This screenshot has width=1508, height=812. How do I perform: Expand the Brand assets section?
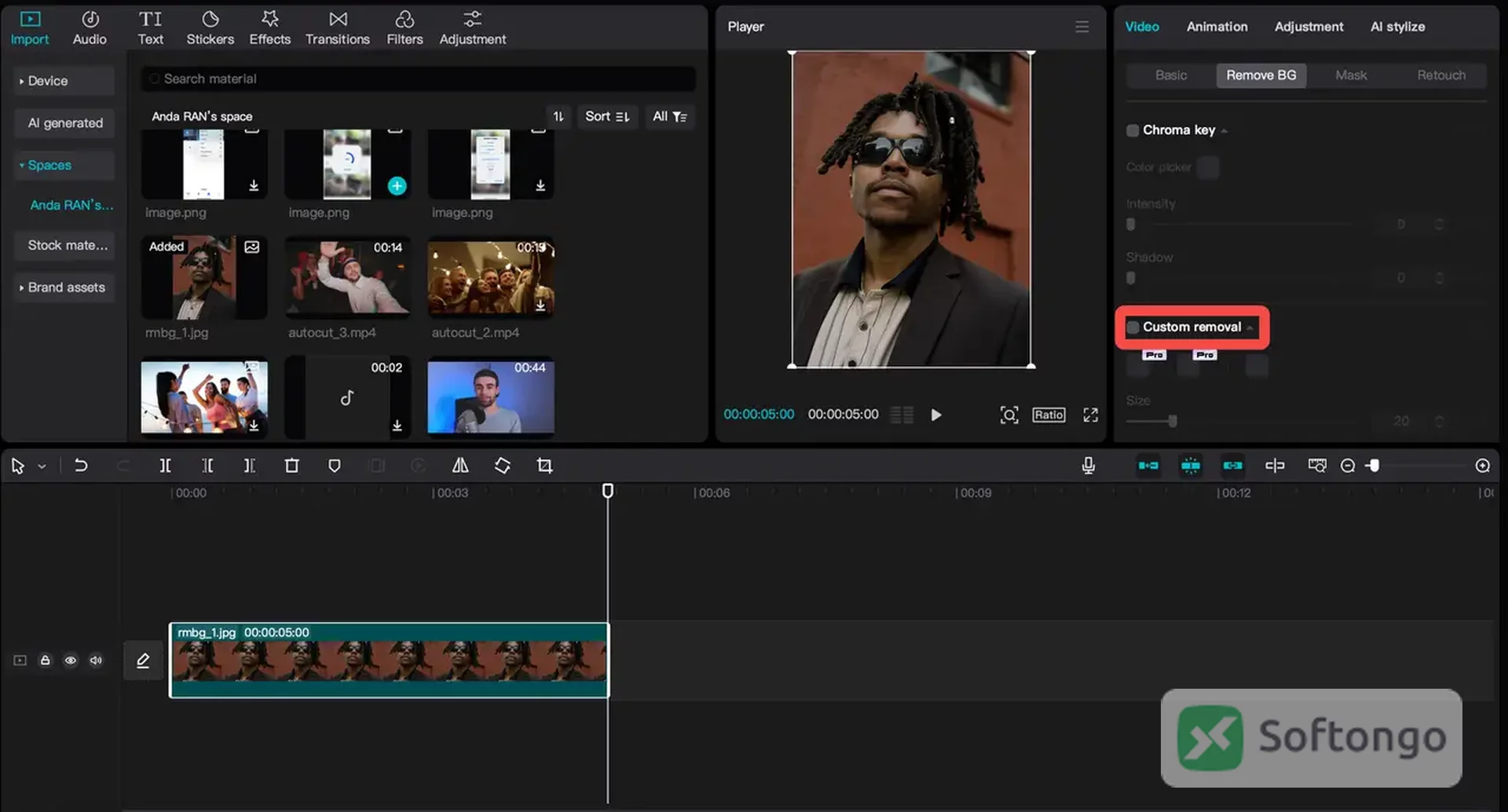[64, 287]
